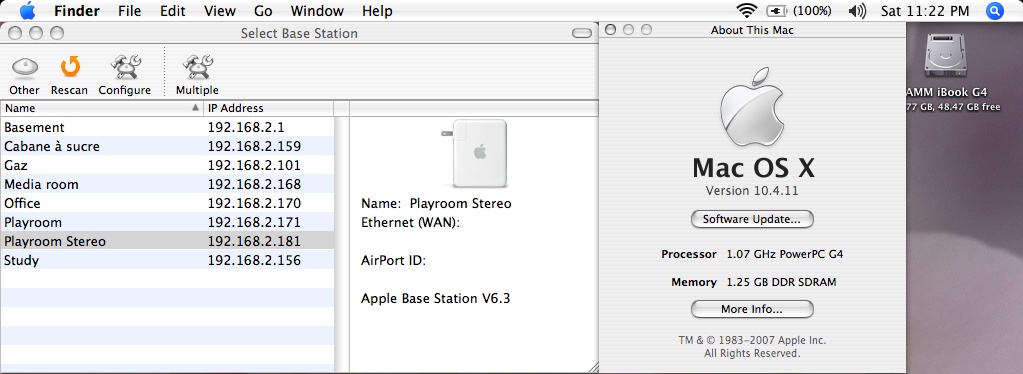Toggle toolbar with the pill button
The width and height of the screenshot is (1023, 374).
pos(581,33)
